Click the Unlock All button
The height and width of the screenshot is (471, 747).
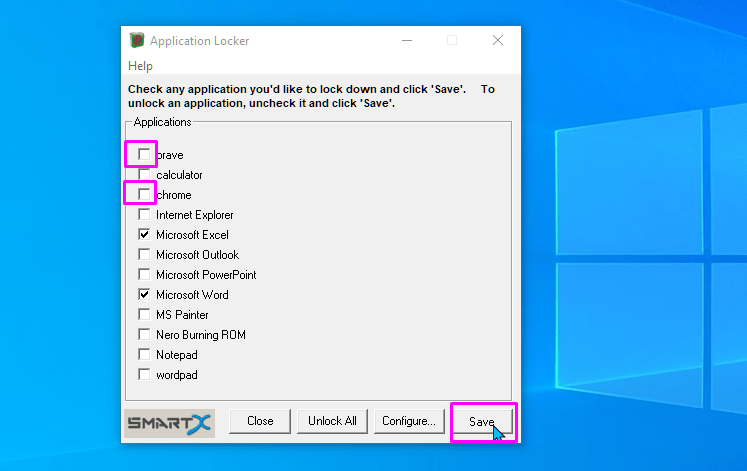pos(332,421)
